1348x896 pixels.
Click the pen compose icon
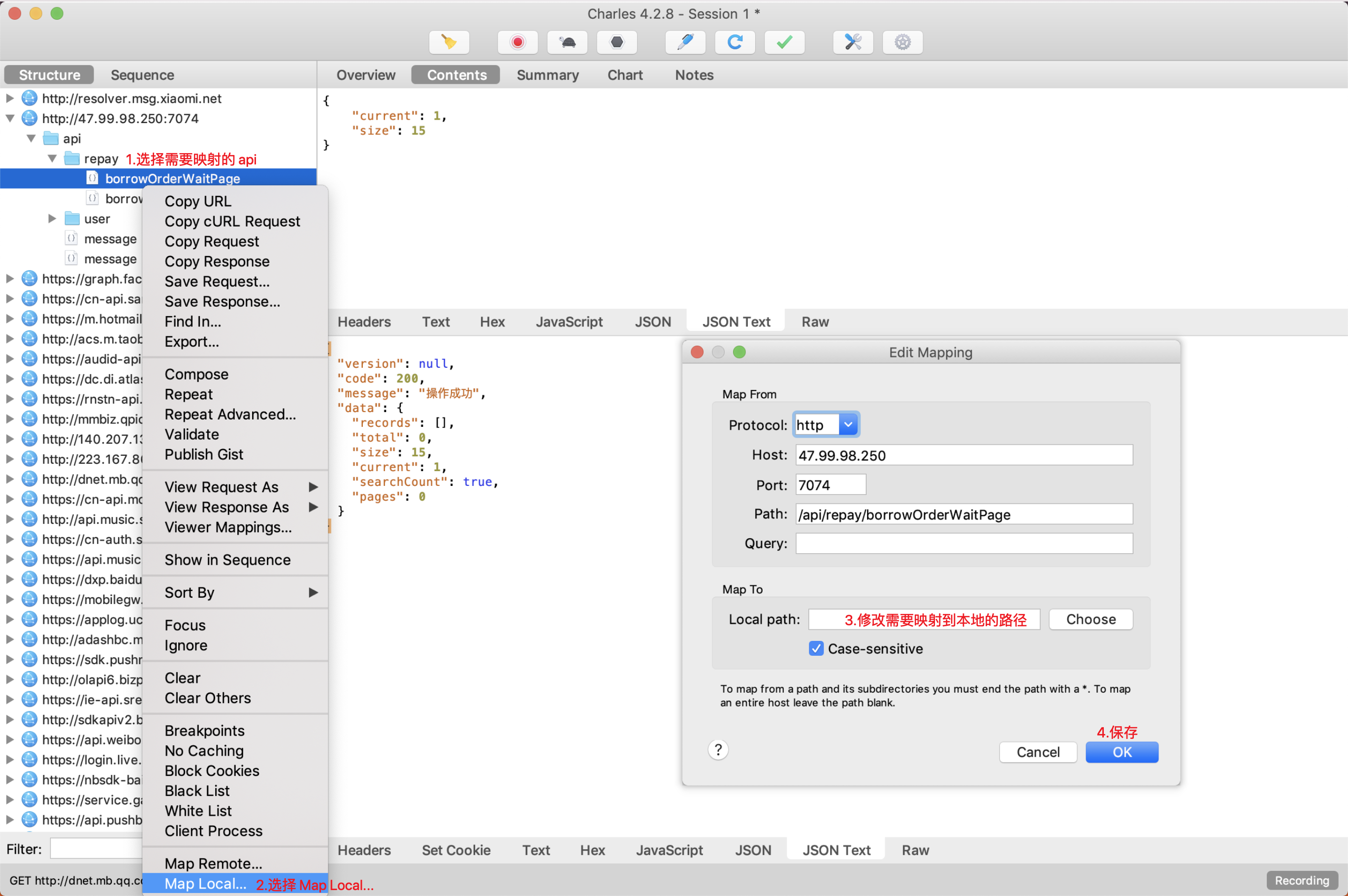(x=685, y=42)
